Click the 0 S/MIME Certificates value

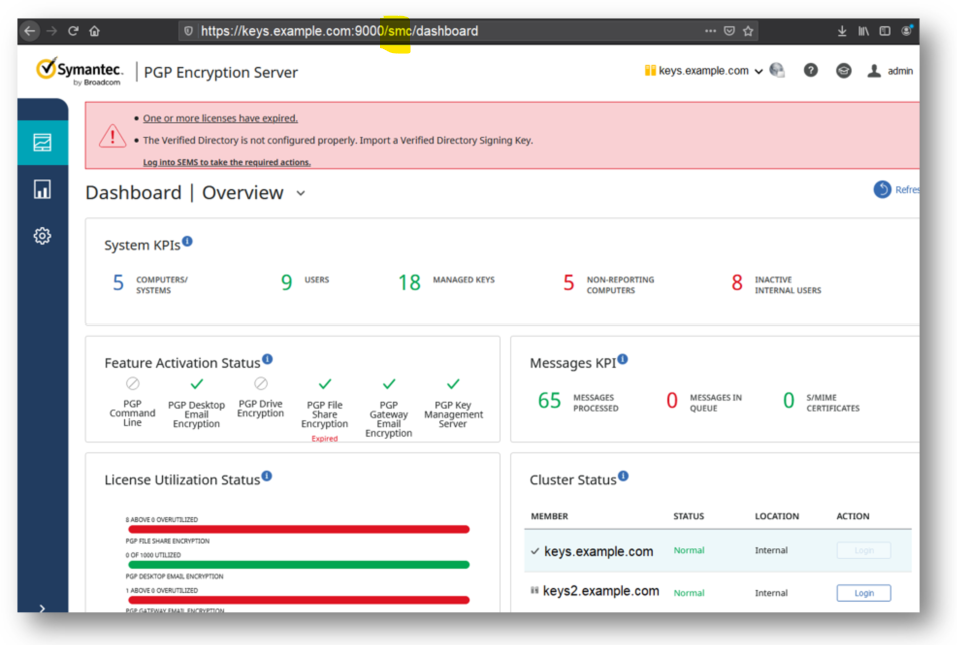tap(789, 400)
